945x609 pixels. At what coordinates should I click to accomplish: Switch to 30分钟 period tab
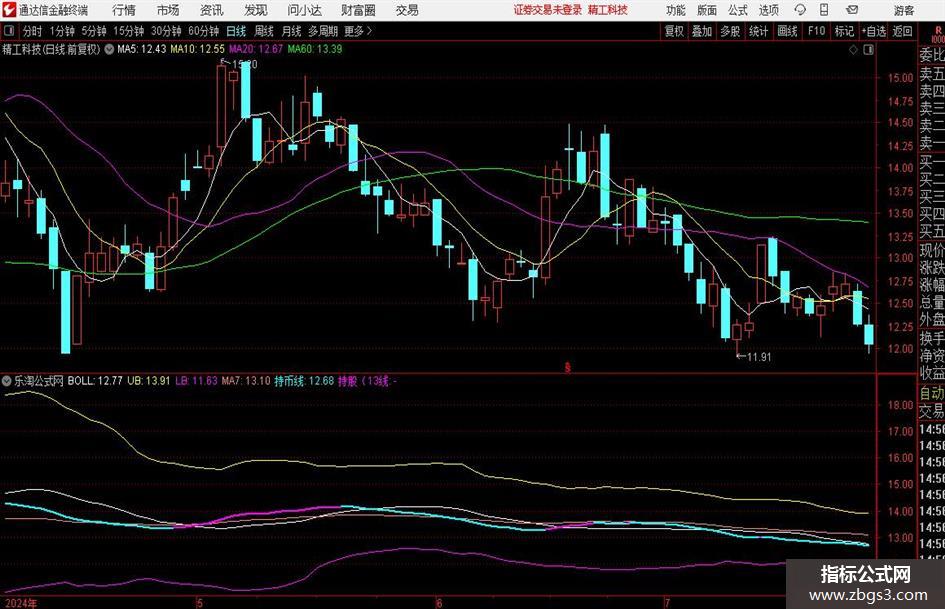pyautogui.click(x=166, y=31)
